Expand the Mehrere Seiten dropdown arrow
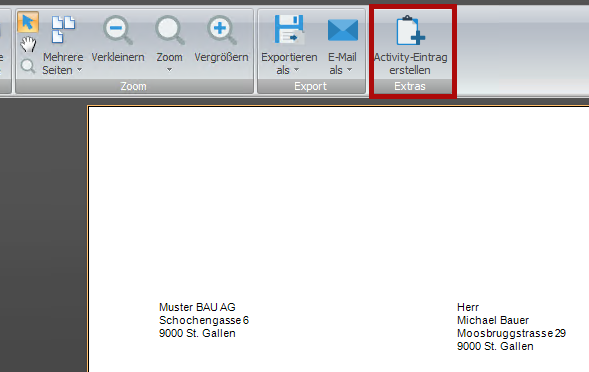This screenshot has height=372, width=589. pyautogui.click(x=79, y=70)
